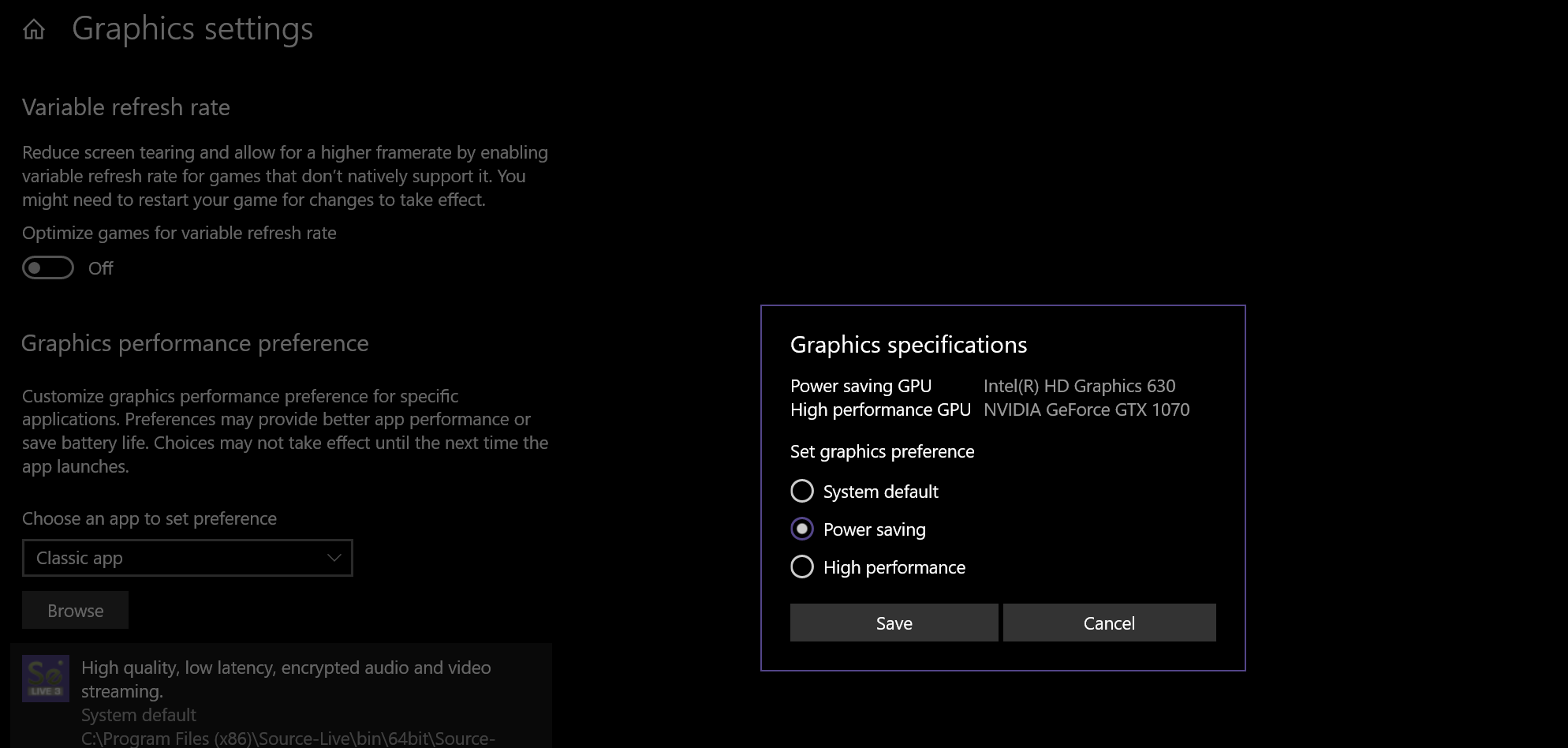
Task: Click the Source-Live program file path text
Action: [288, 739]
